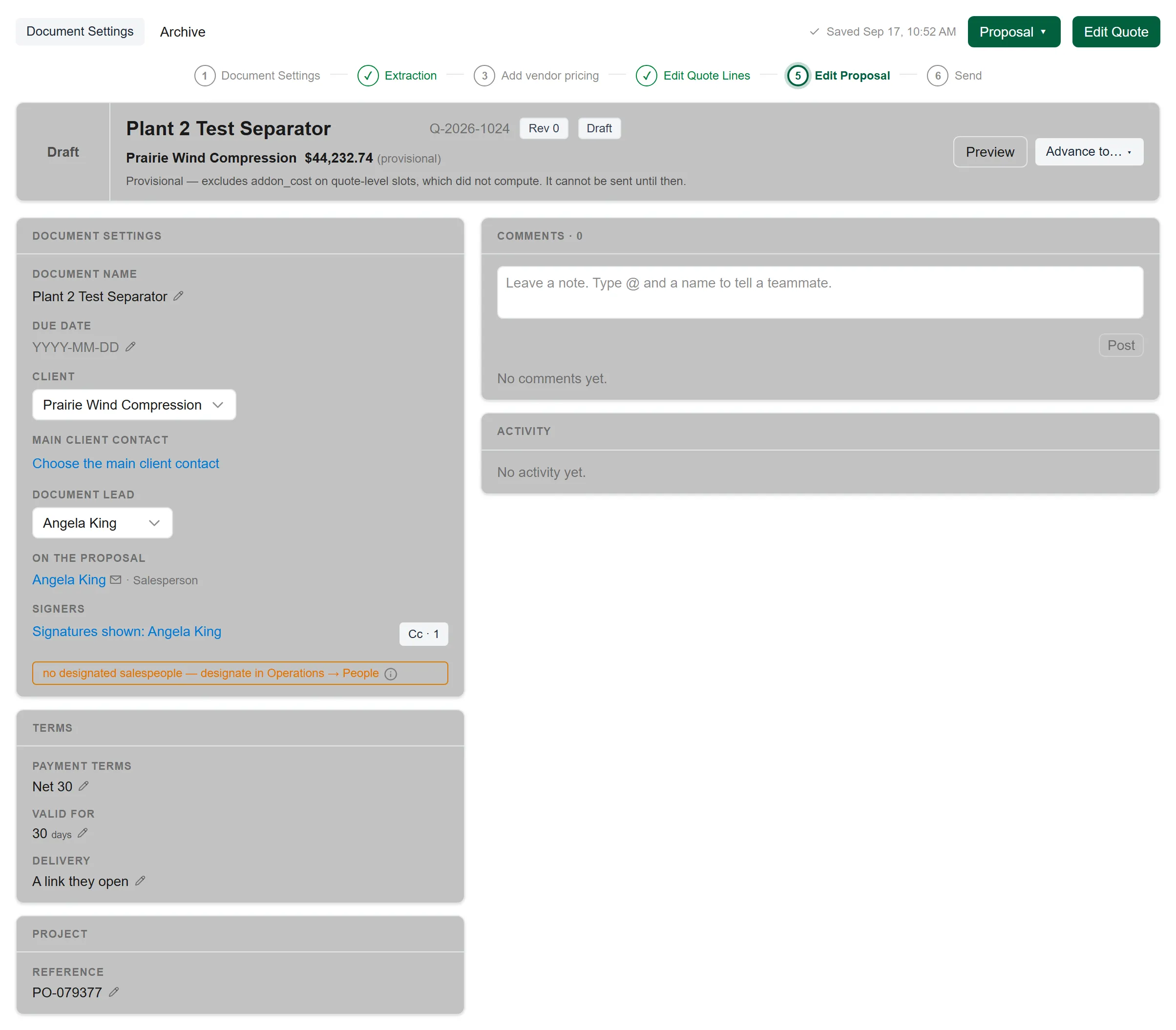
Task: Edit the delivery method pencil icon
Action: [x=140, y=881]
